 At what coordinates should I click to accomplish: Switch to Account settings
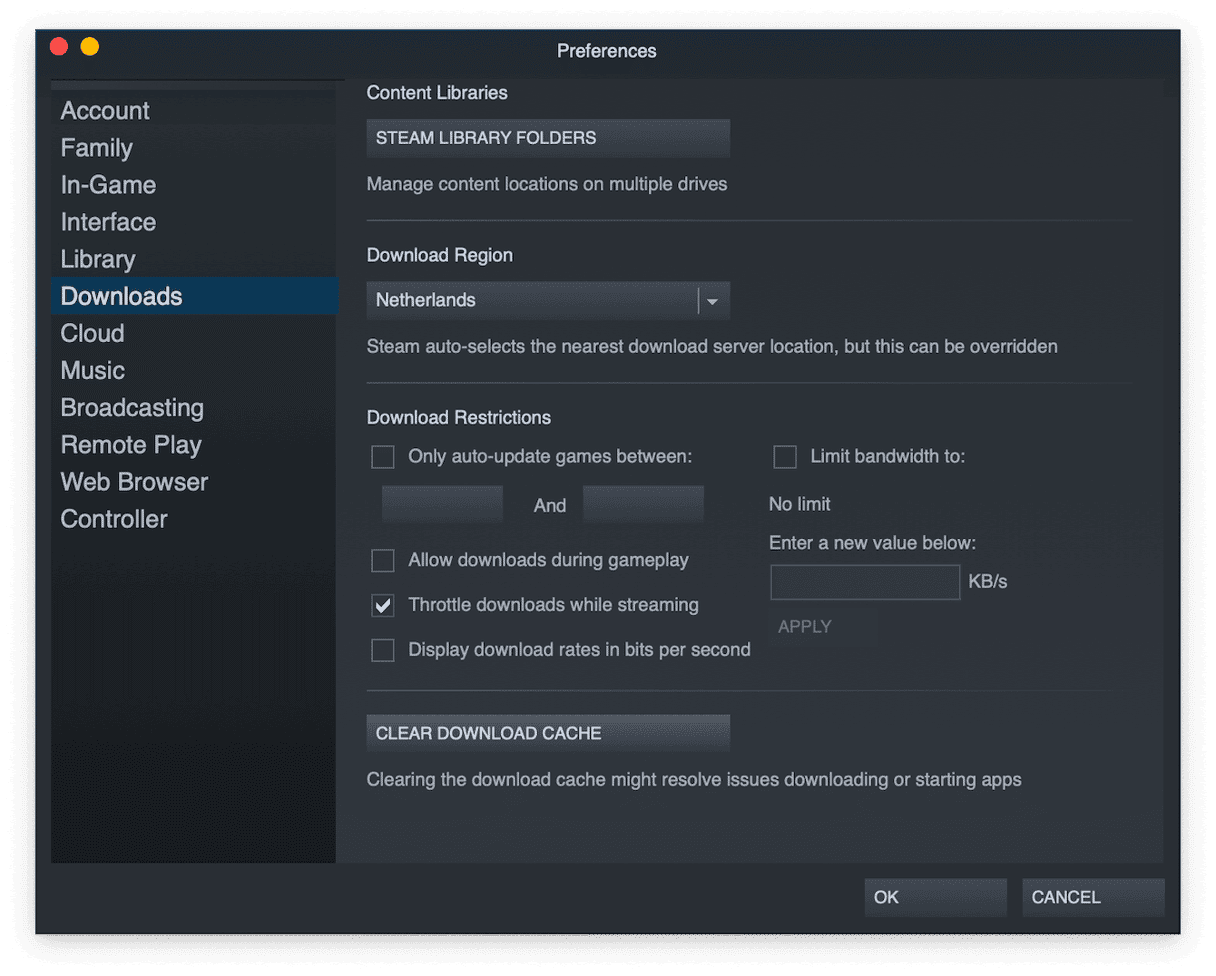coord(105,110)
